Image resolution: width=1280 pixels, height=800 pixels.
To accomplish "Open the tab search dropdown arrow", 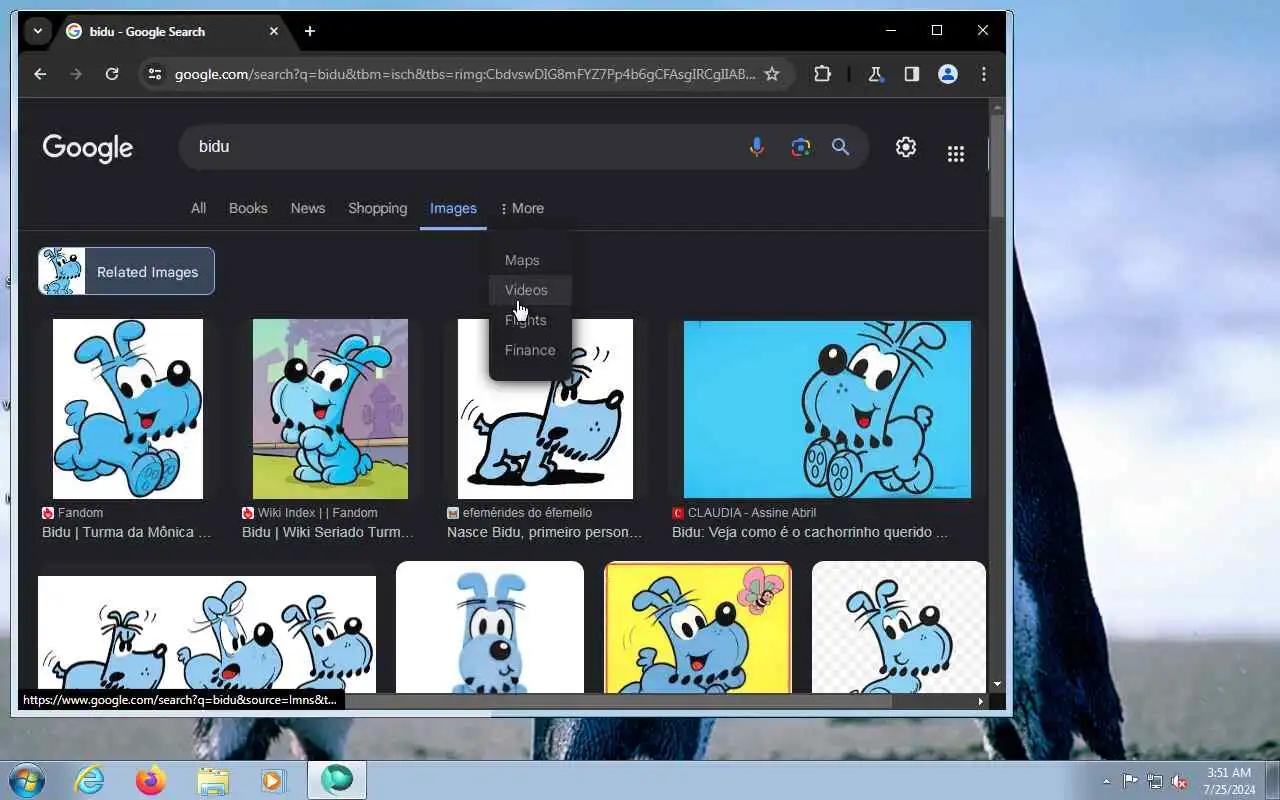I will [x=38, y=31].
